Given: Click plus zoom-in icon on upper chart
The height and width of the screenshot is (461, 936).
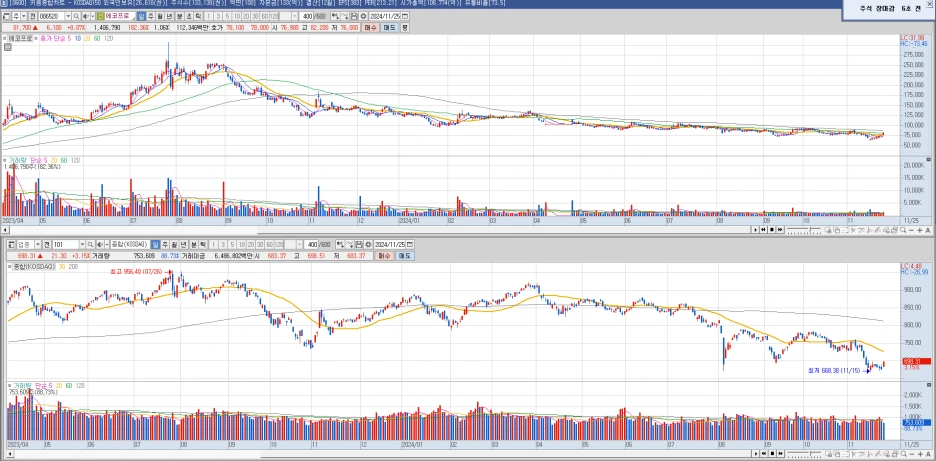Looking at the screenshot, I should pos(919,230).
